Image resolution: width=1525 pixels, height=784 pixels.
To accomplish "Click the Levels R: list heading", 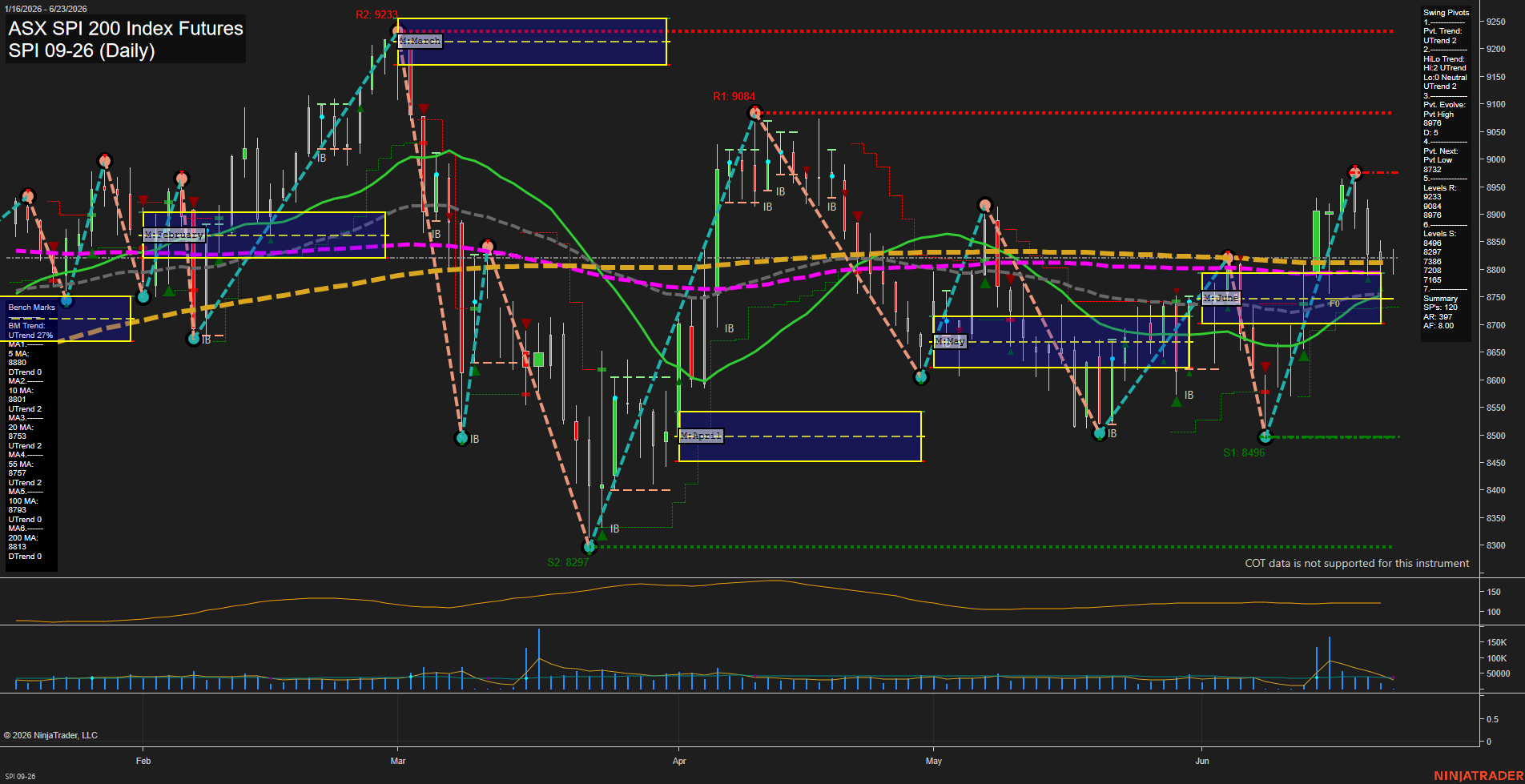I will (x=1439, y=188).
